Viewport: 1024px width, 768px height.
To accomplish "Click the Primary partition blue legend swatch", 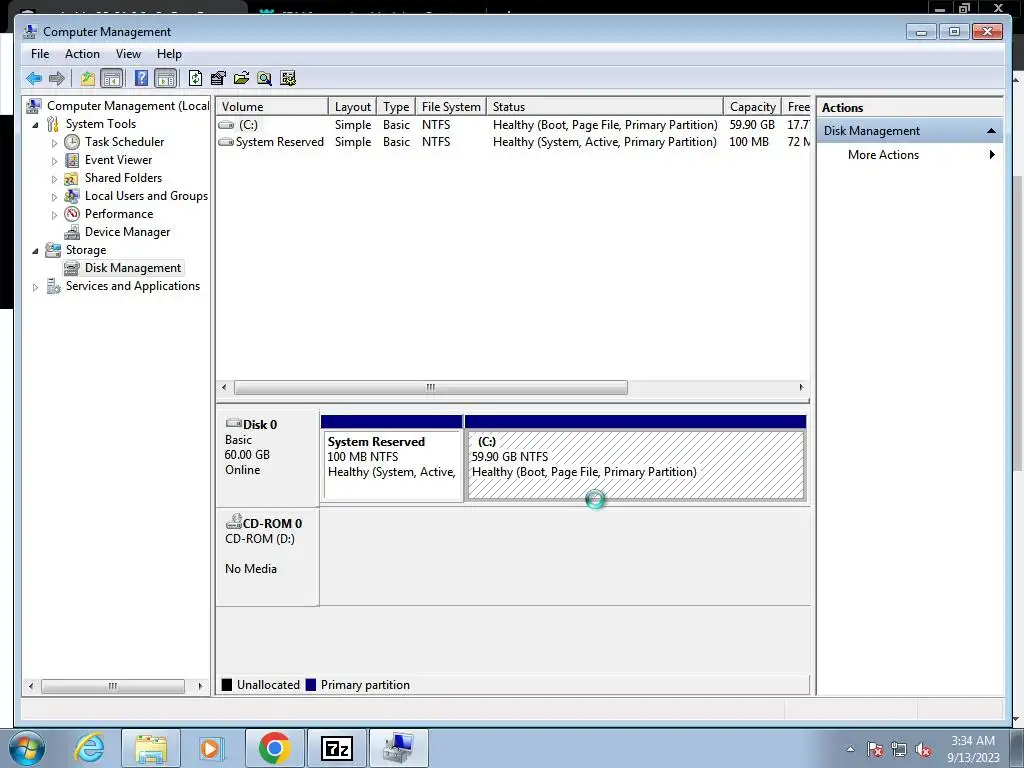I will coord(310,684).
